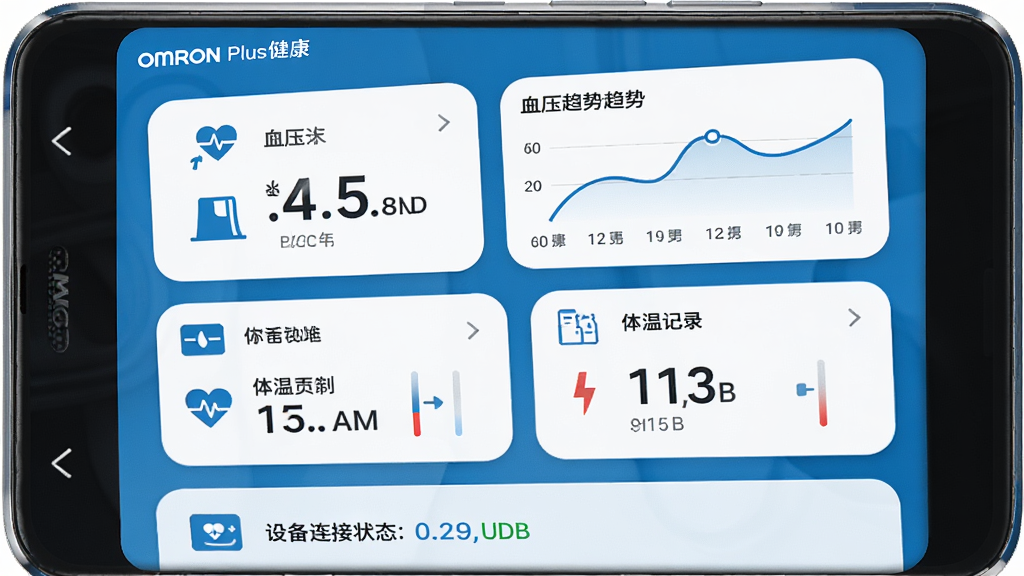
Task: Select the highlighted data point on trend chart
Action: coord(712,136)
